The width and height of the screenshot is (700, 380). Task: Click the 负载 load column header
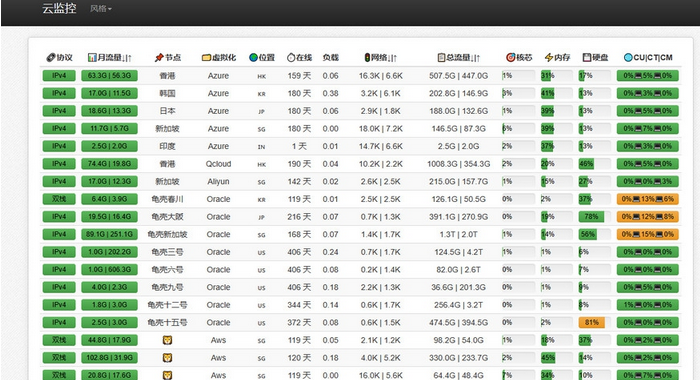tap(331, 58)
